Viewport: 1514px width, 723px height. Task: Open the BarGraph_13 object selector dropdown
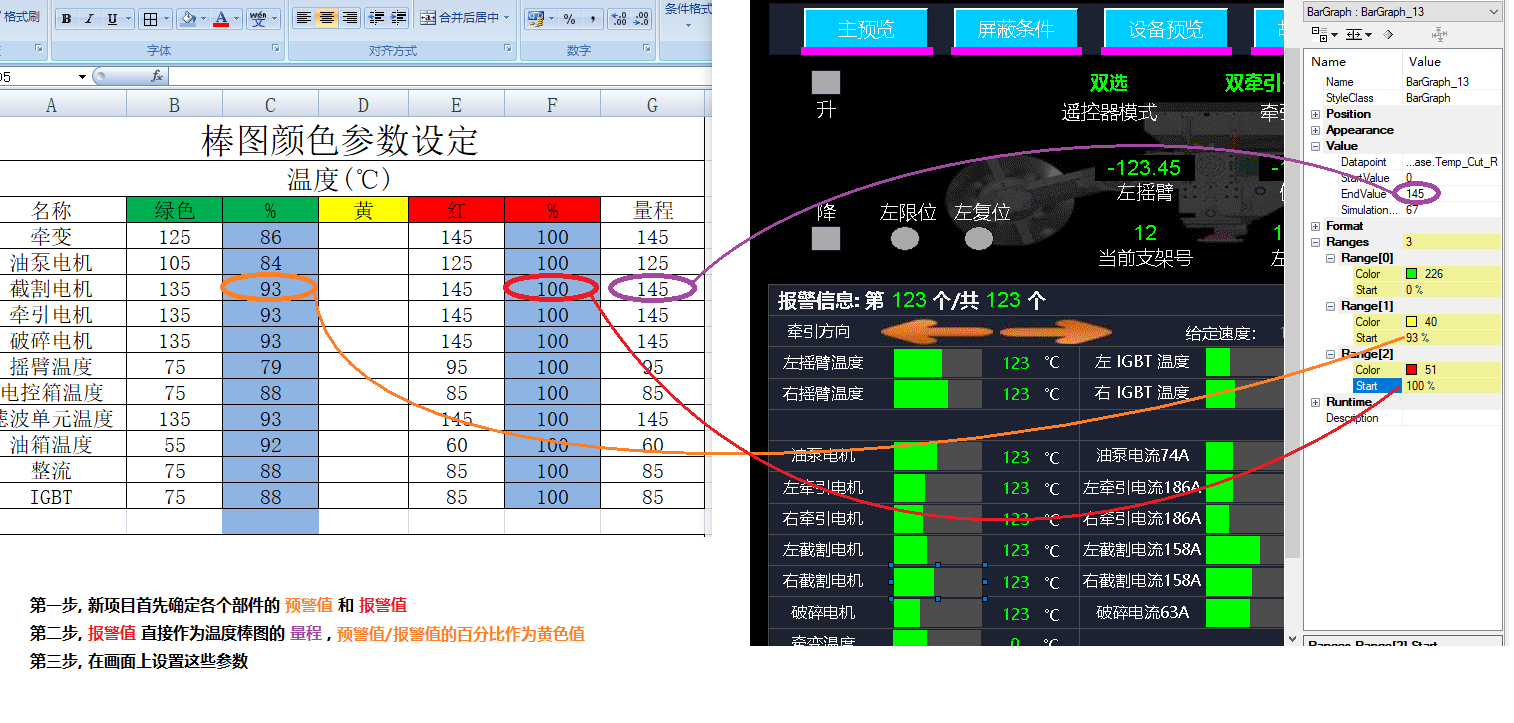1494,12
